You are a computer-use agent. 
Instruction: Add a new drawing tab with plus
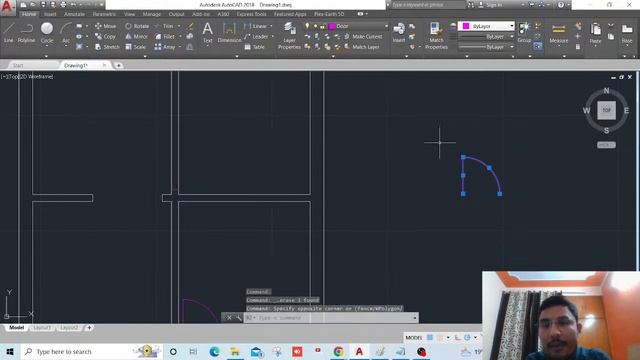[x=118, y=65]
